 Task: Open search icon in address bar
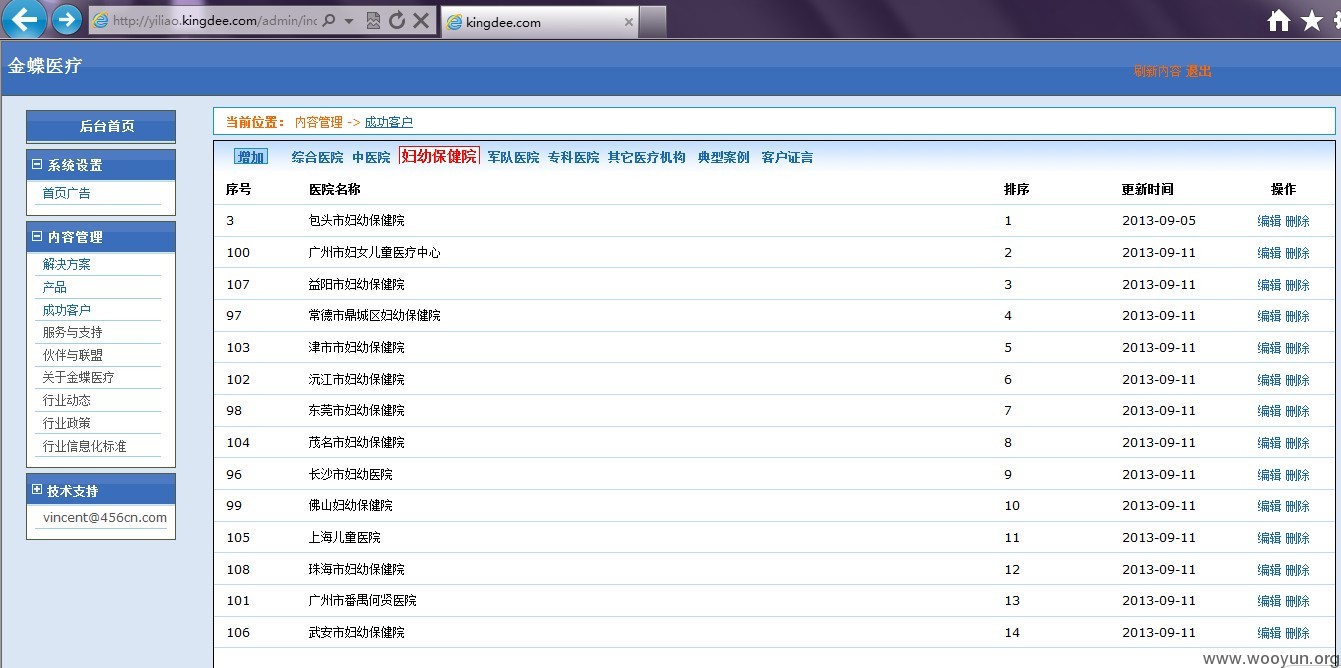329,21
